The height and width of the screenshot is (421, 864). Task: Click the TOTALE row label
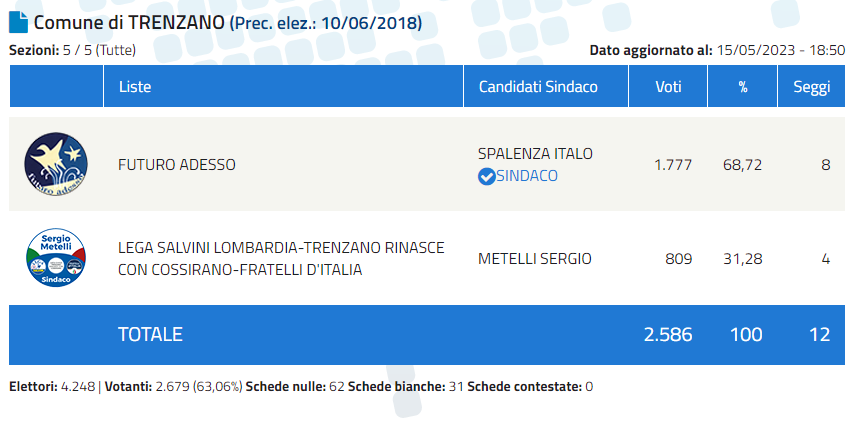coord(150,334)
